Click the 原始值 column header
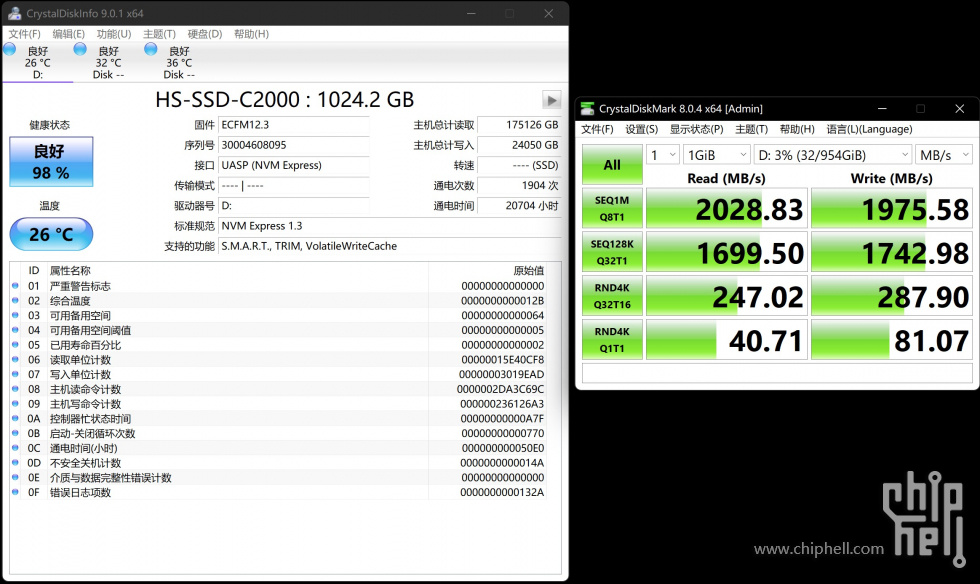This screenshot has width=980, height=584. [x=529, y=271]
